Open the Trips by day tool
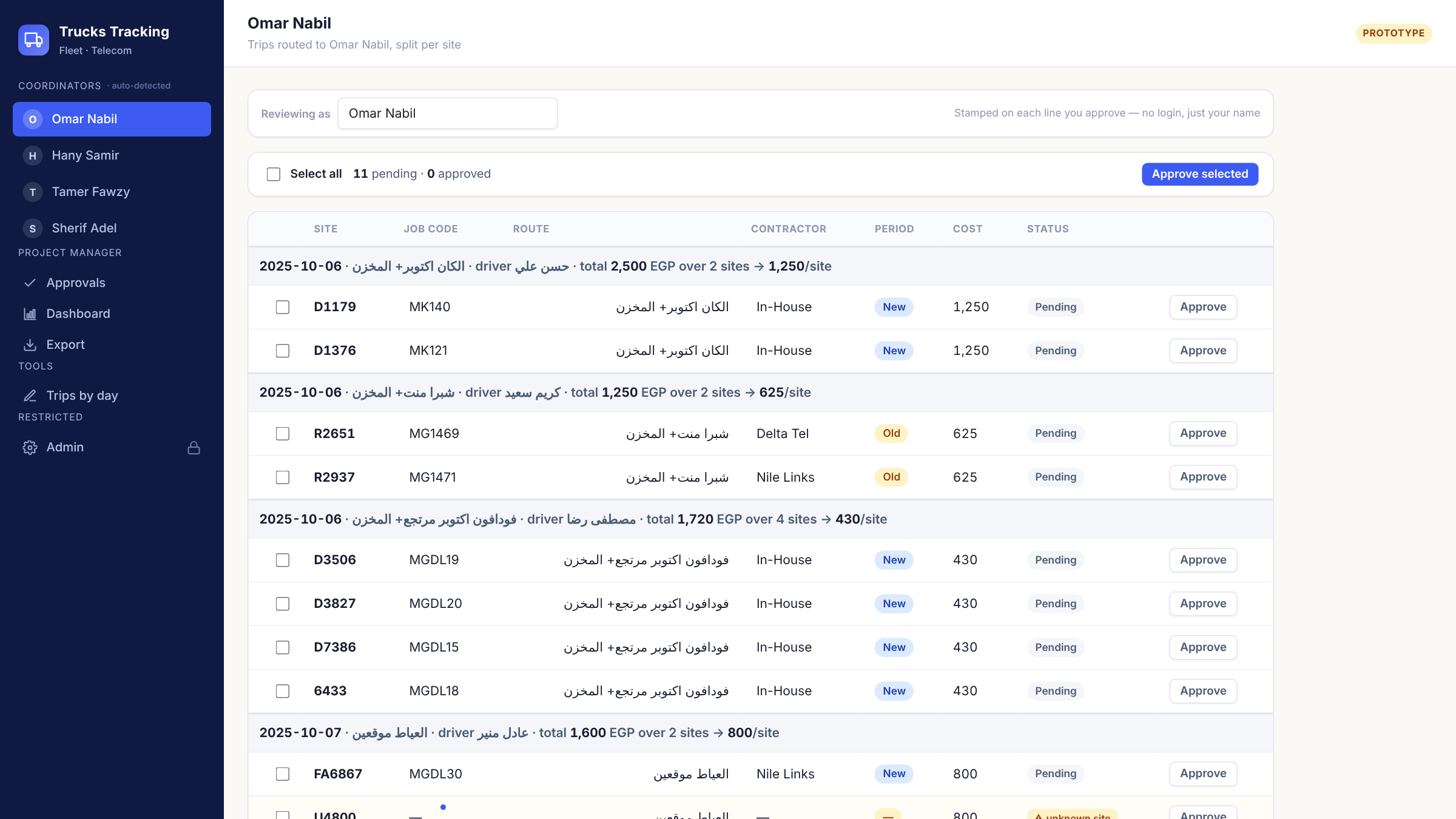 pyautogui.click(x=112, y=396)
